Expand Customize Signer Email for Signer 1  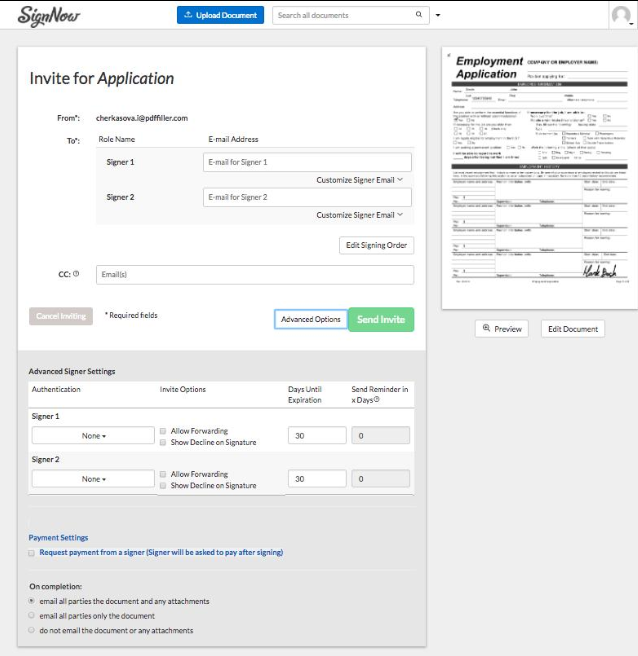(359, 180)
